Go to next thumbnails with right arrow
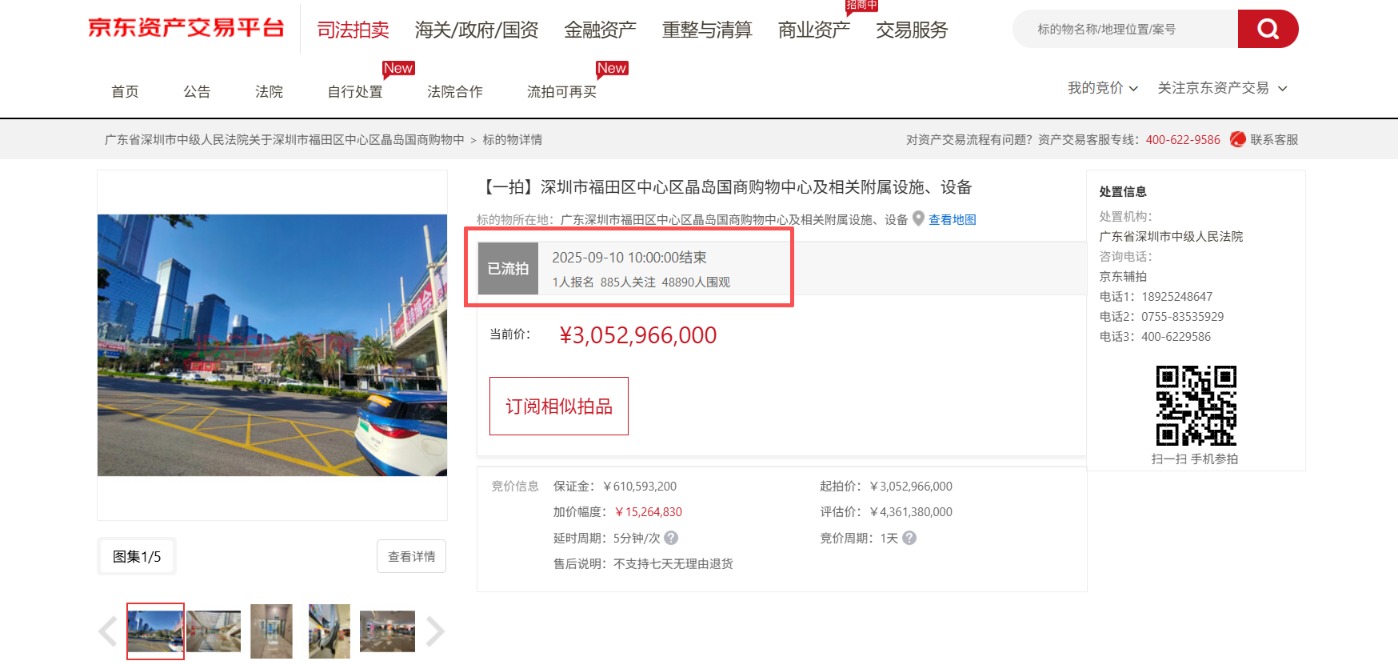This screenshot has height=665, width=1398. tap(435, 632)
